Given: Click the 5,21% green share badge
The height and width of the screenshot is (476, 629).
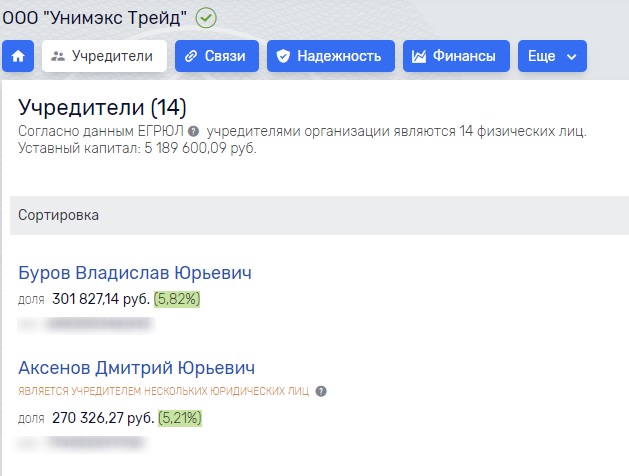Looking at the screenshot, I should coord(180,418).
